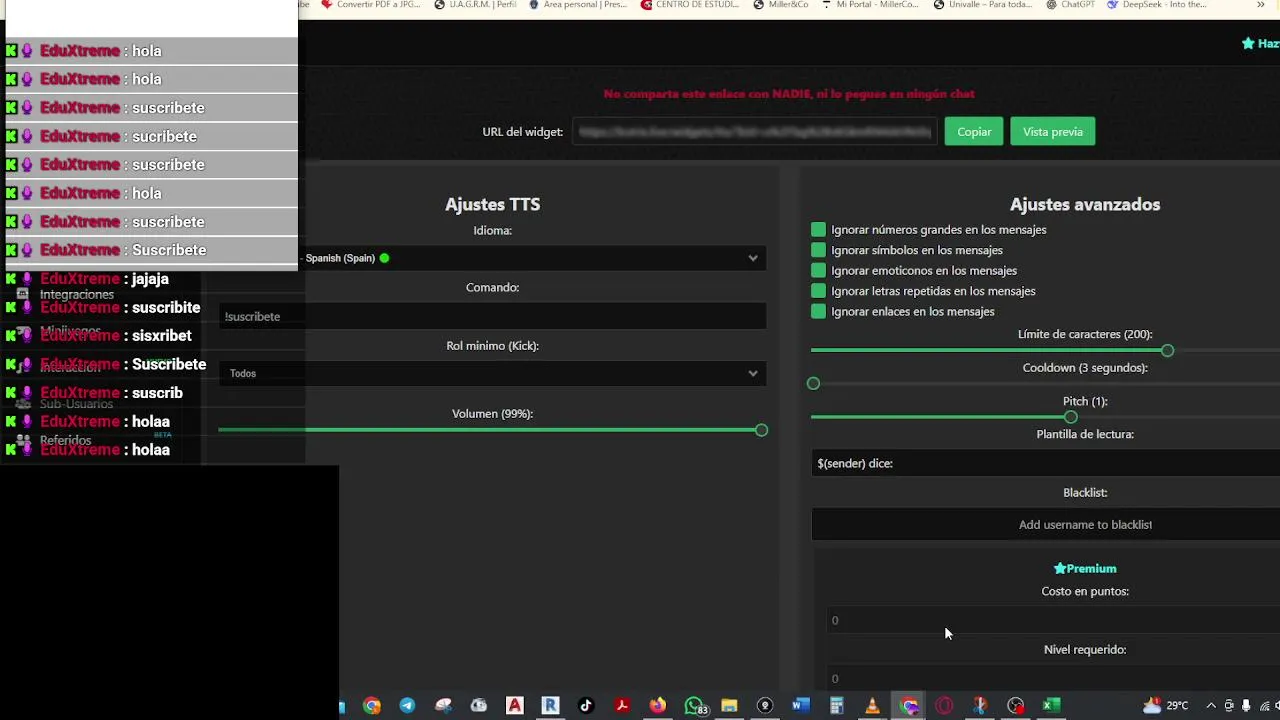Open VLC media player from the taskbar
Screen dimensions: 1280x720
click(872, 706)
